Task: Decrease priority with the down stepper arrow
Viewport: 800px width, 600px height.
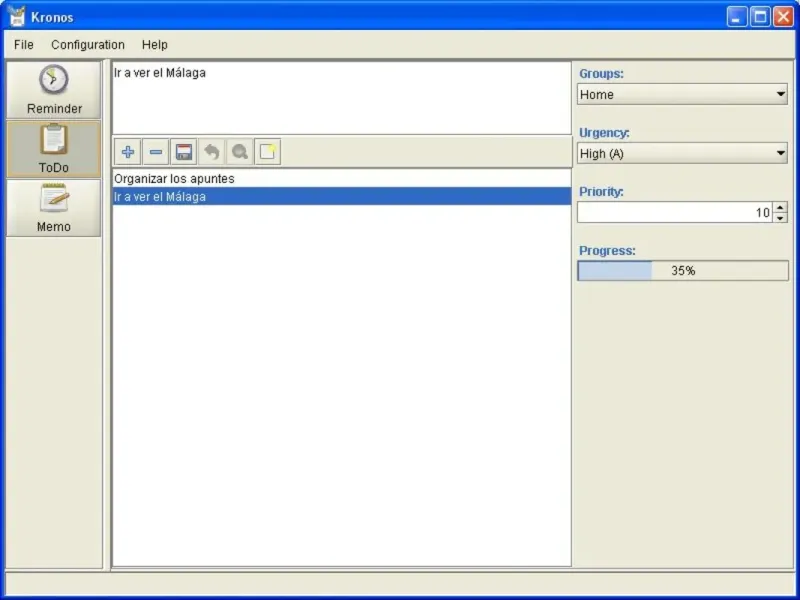Action: pyautogui.click(x=780, y=218)
